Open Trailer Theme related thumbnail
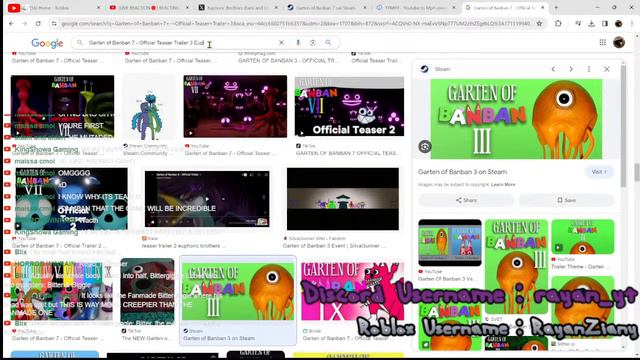Screen dimensions: 640x360 (582, 237)
